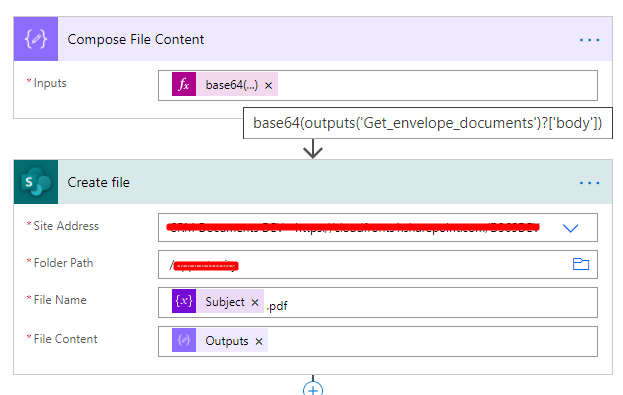Click the Subject variable icon

click(184, 301)
